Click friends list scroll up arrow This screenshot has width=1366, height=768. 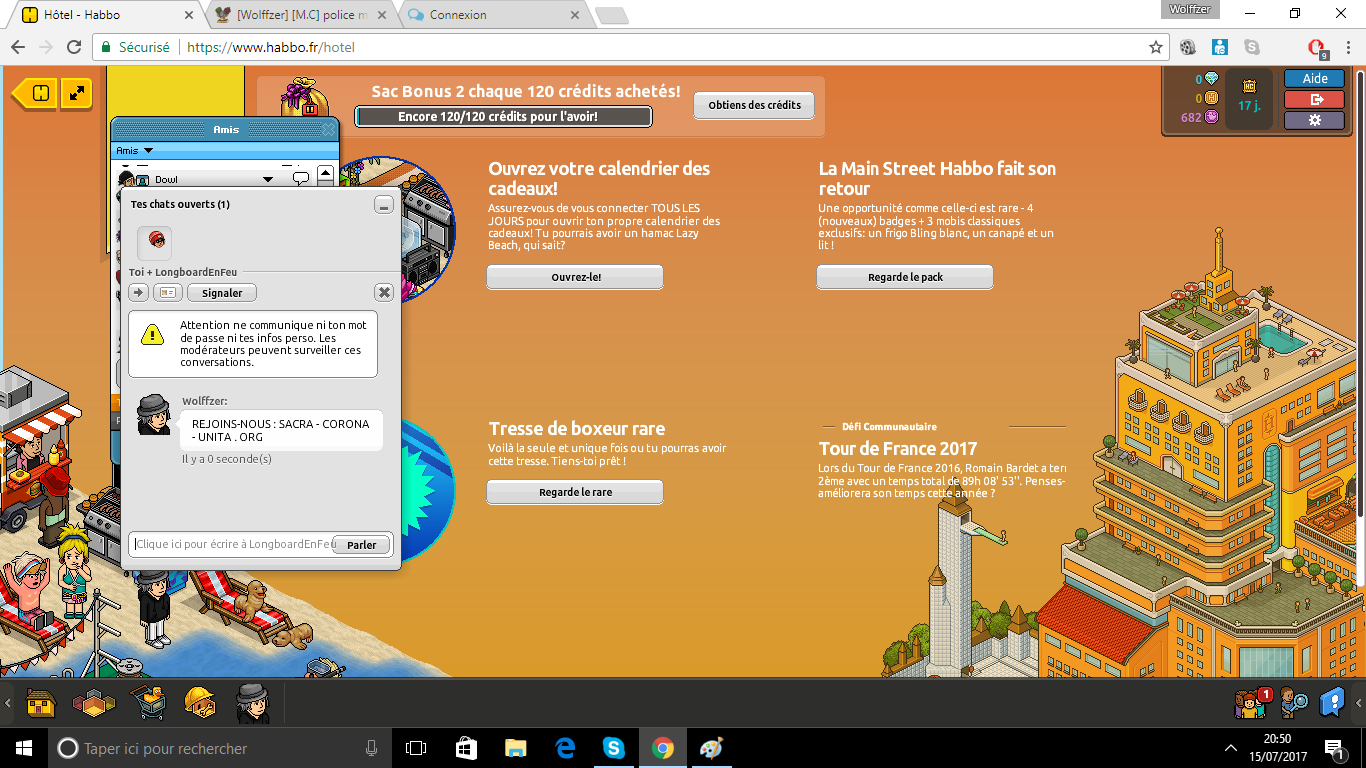[x=325, y=174]
